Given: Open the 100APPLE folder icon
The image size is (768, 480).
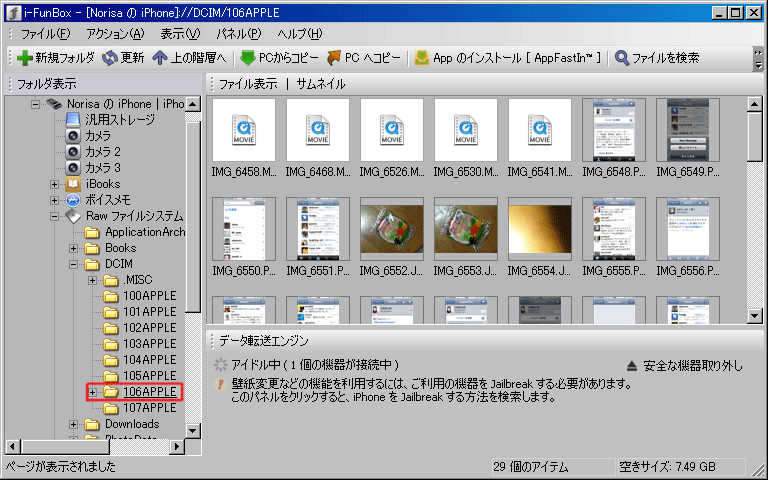Looking at the screenshot, I should (x=111, y=296).
